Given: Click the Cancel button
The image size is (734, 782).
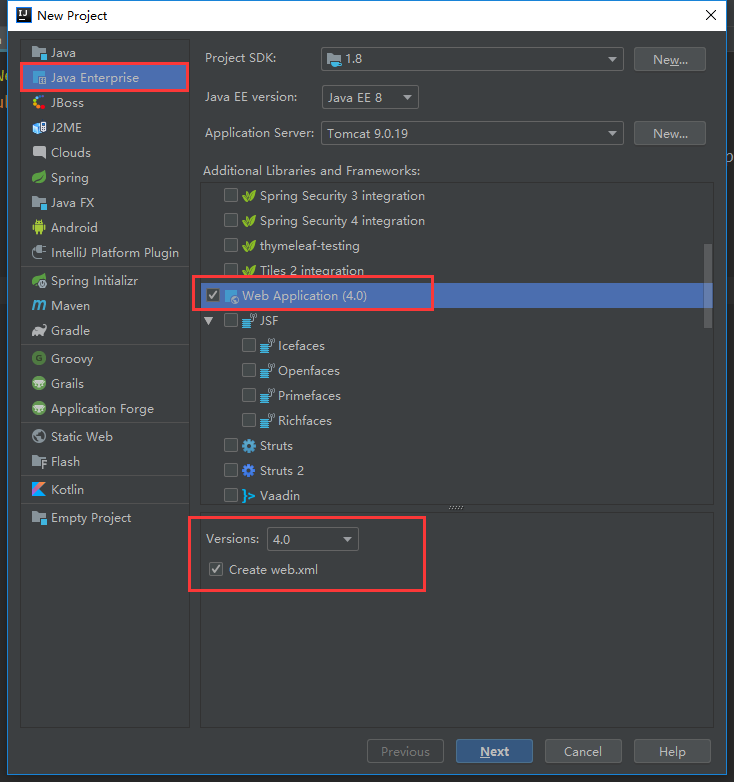Looking at the screenshot, I should point(583,751).
